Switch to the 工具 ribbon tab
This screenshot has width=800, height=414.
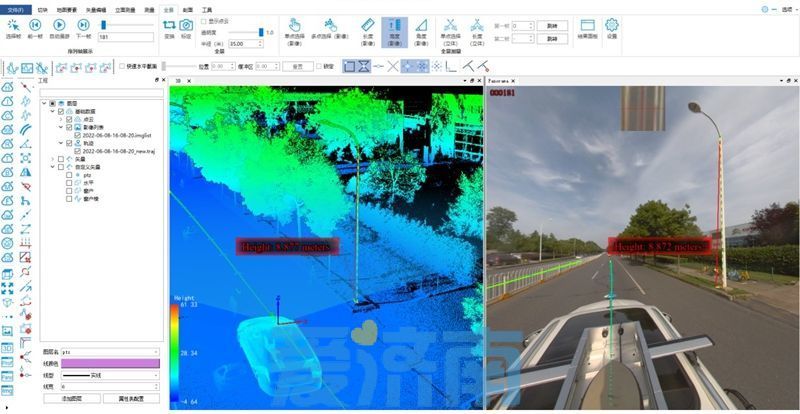pos(206,7)
